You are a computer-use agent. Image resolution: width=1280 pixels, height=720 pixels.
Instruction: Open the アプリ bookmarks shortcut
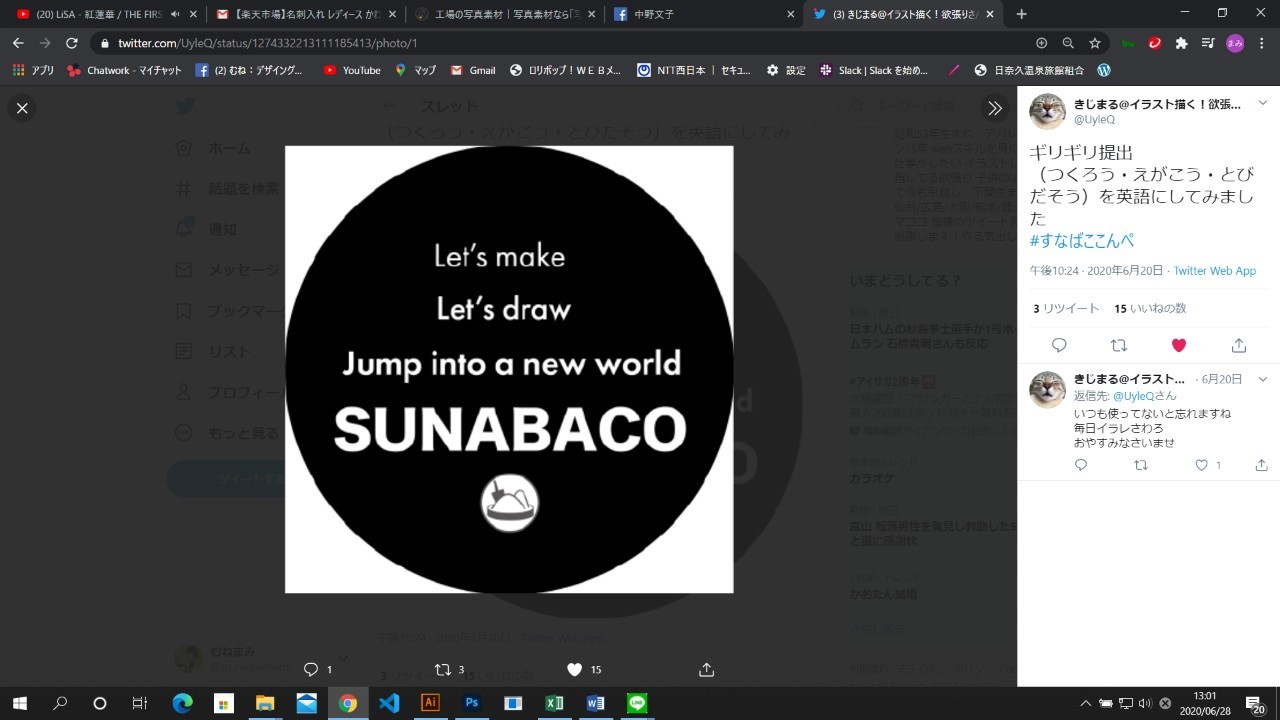(33, 70)
